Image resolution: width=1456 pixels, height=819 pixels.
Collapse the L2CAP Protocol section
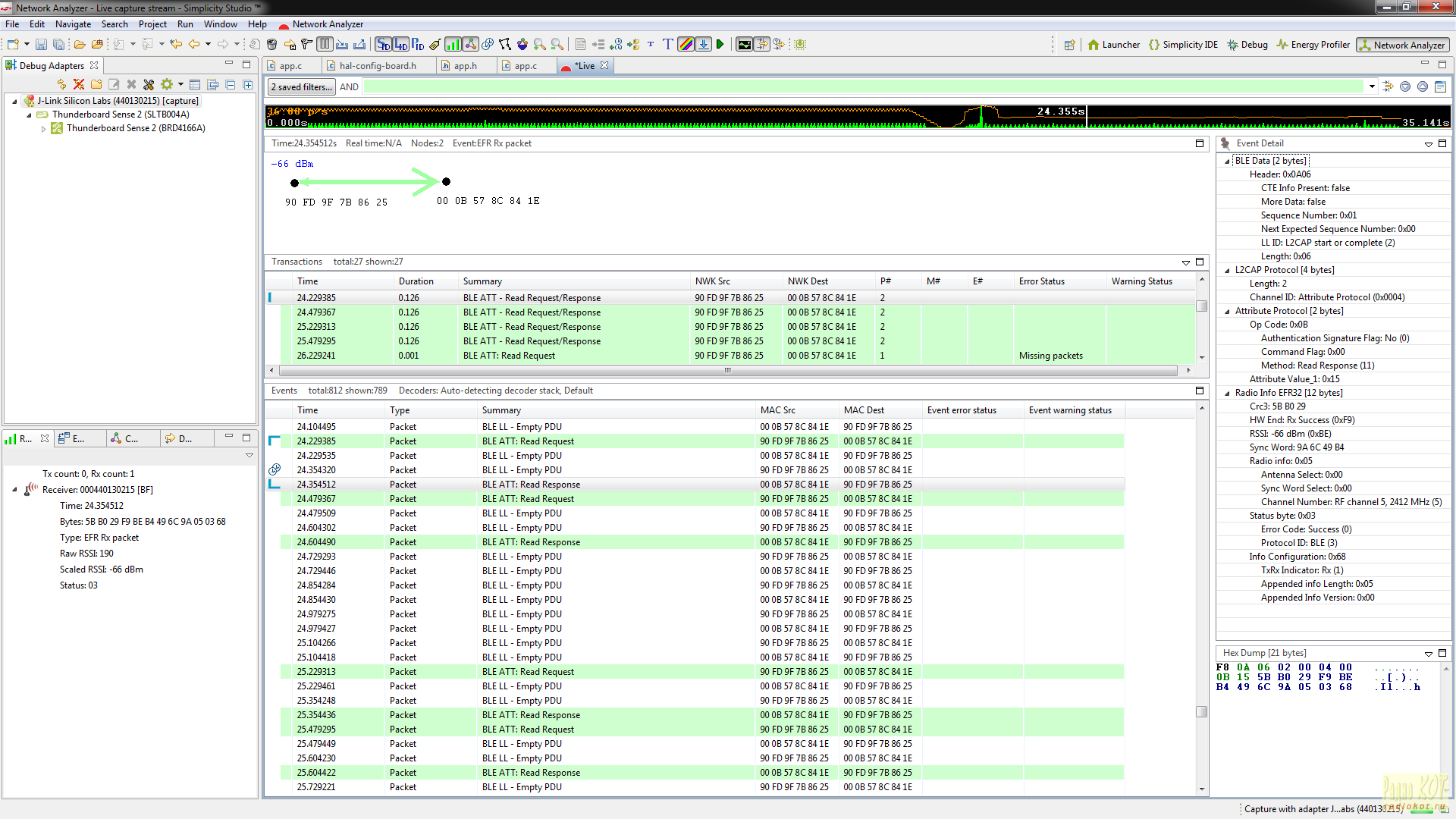tap(1227, 270)
